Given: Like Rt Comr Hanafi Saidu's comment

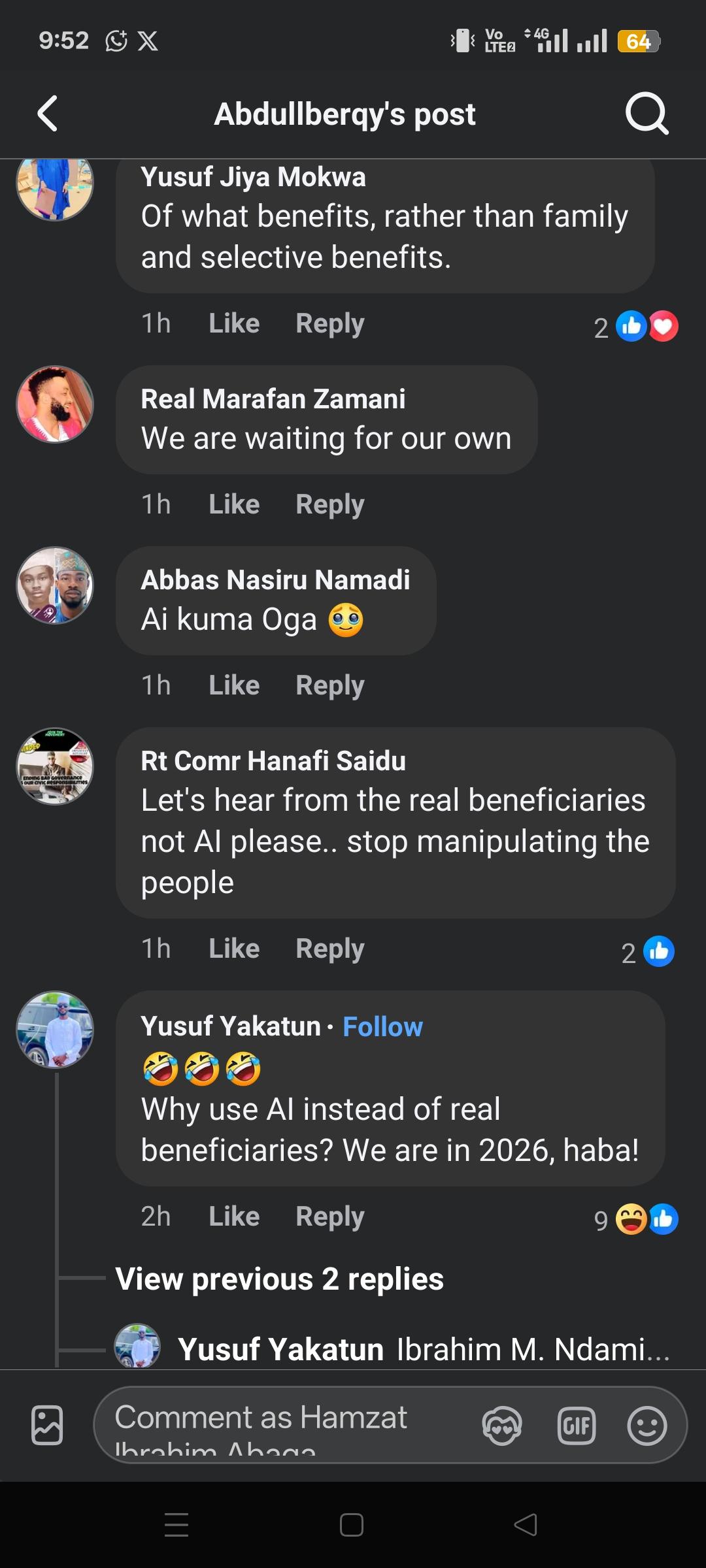Looking at the screenshot, I should [x=234, y=949].
